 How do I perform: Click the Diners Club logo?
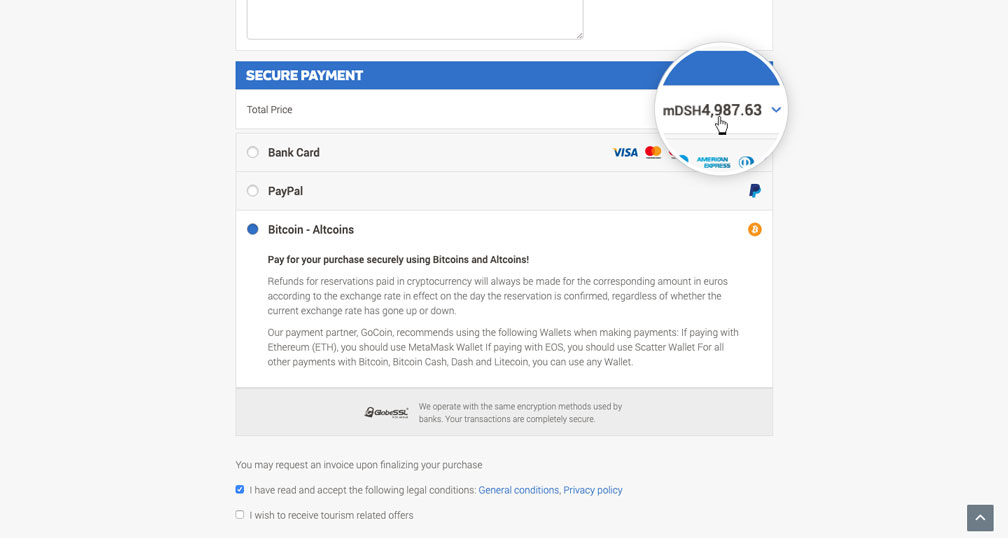[x=746, y=162]
